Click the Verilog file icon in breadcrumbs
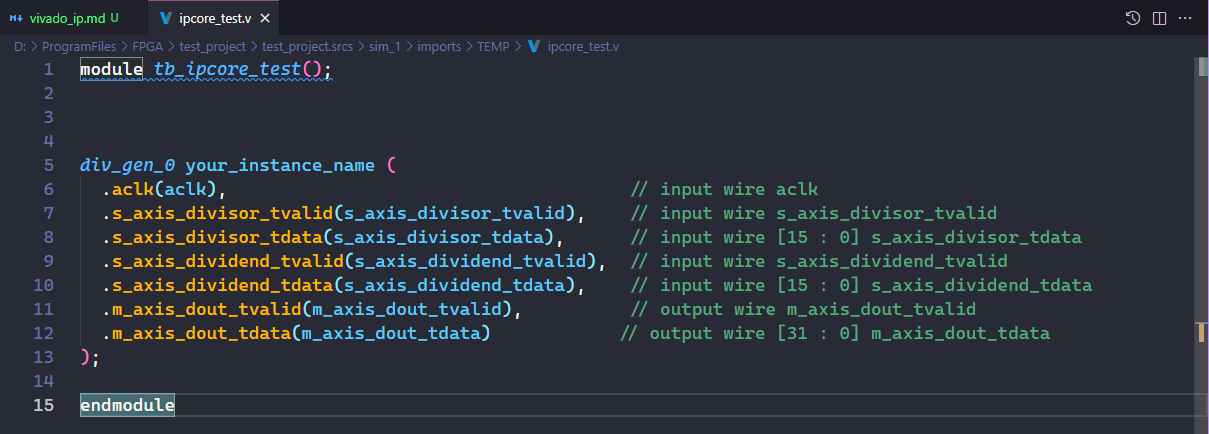Viewport: 1209px width, 434px height. tap(534, 46)
